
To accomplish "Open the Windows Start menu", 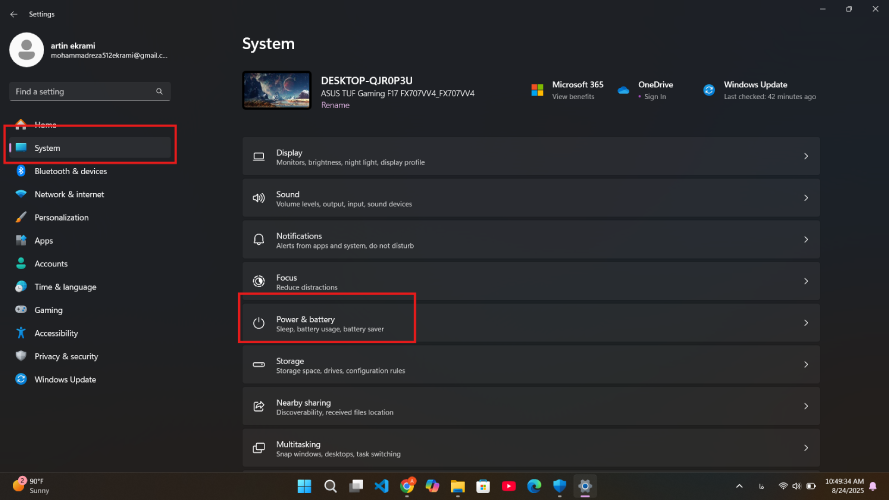I will tap(303, 486).
